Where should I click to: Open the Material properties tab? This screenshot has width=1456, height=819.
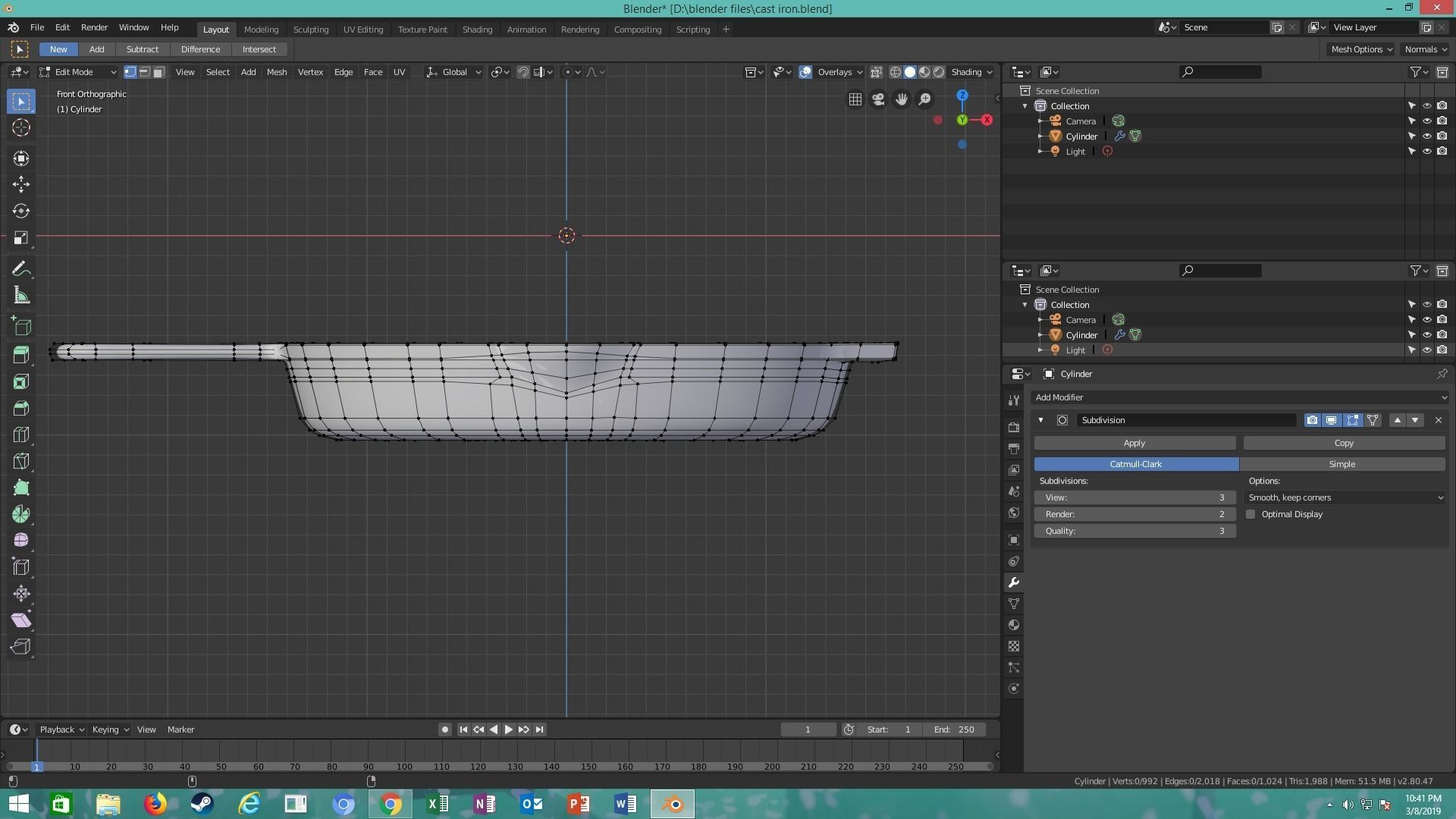1014,625
